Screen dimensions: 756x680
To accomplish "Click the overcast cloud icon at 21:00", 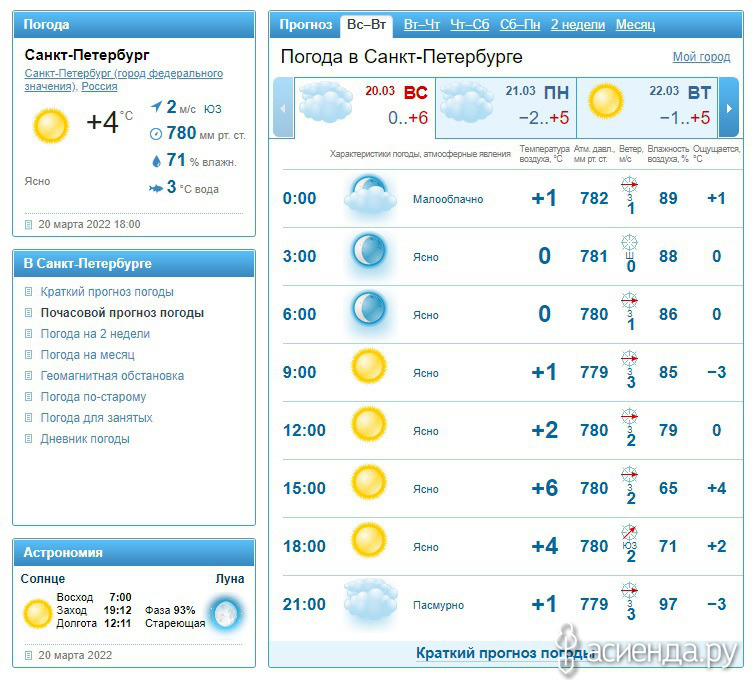I will (370, 601).
